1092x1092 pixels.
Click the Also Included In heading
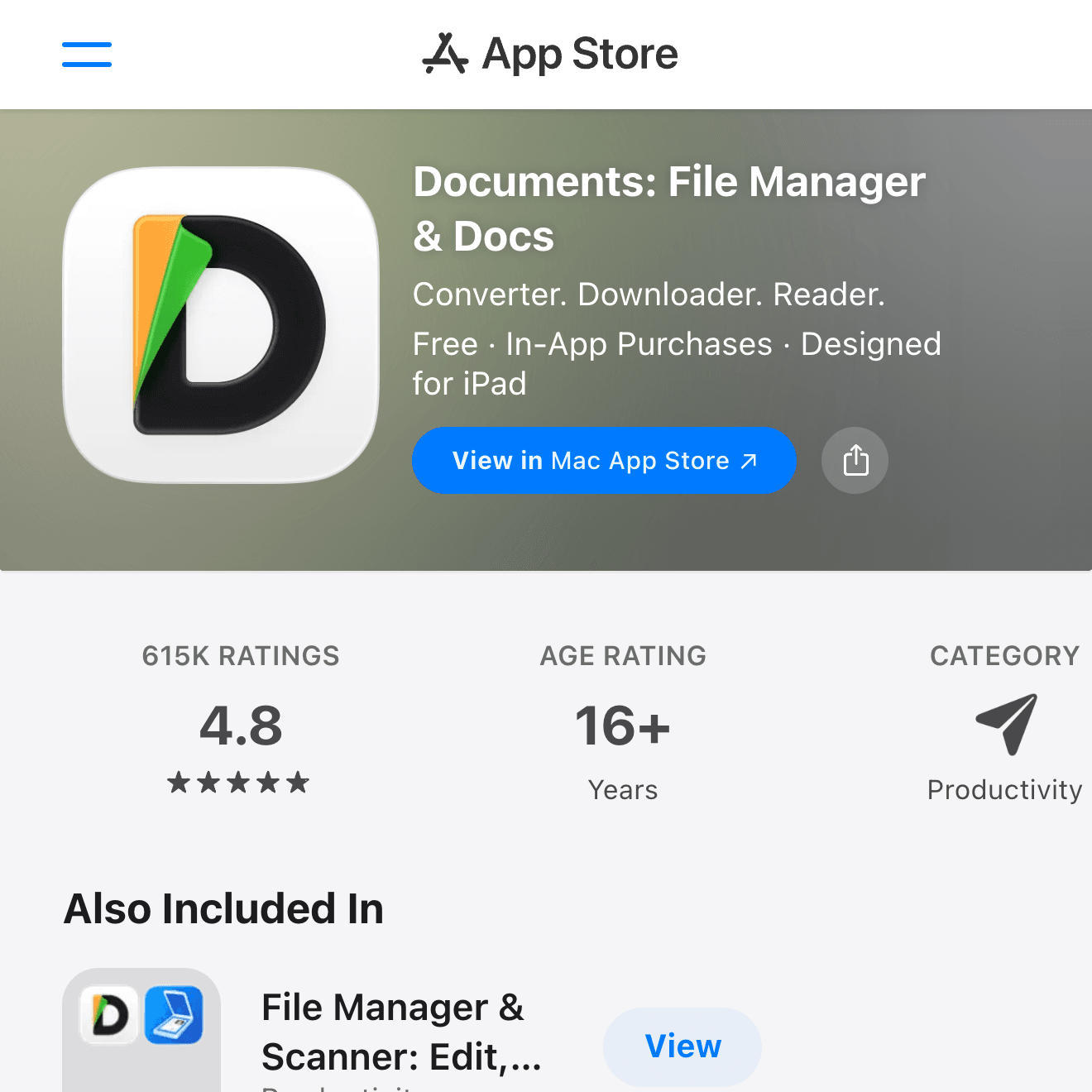point(223,908)
